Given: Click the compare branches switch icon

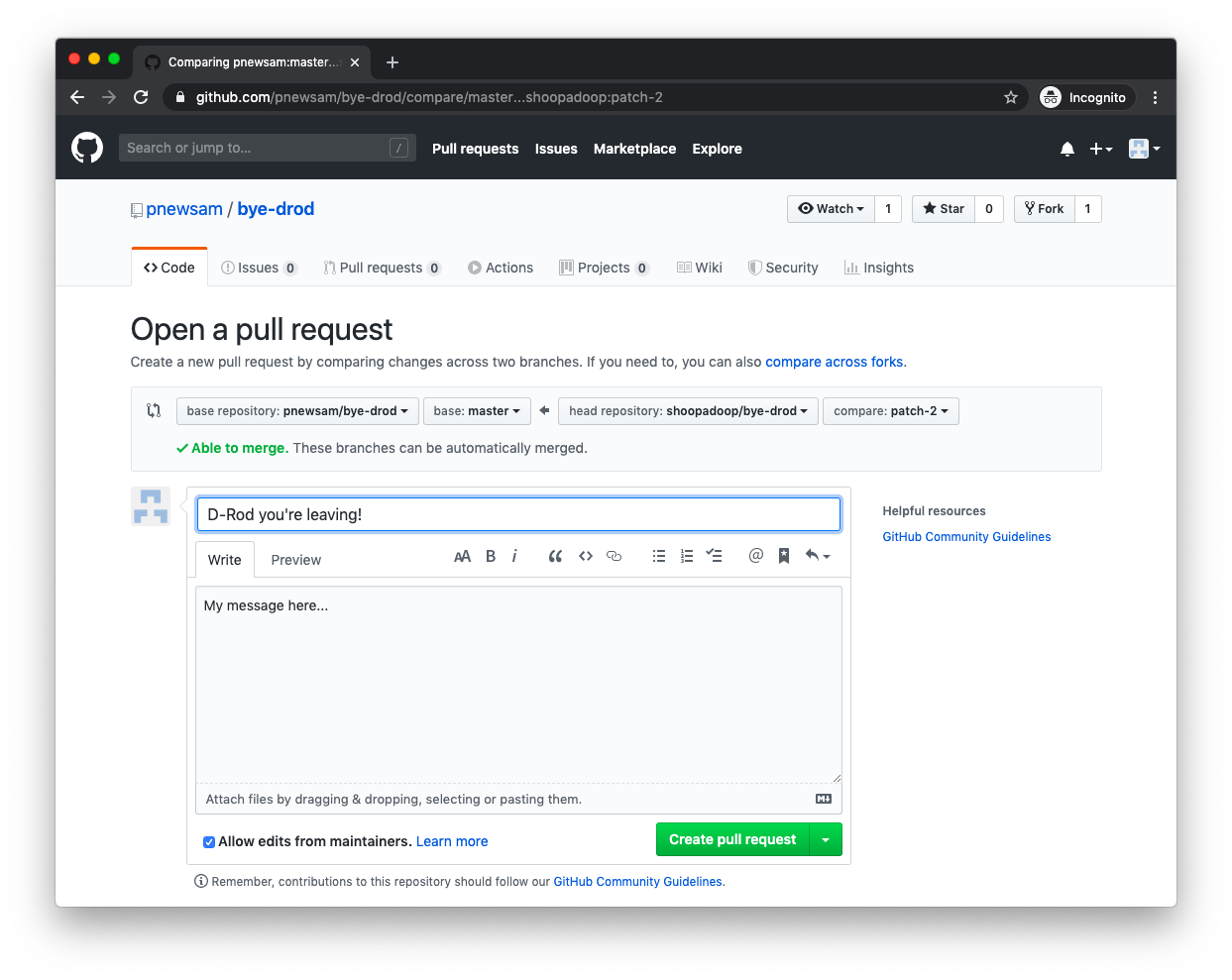Looking at the screenshot, I should 154,410.
